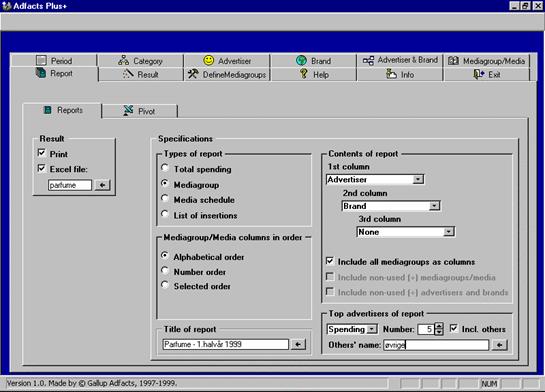Select Mediagroup report type
This screenshot has height=392, width=545.
165,183
